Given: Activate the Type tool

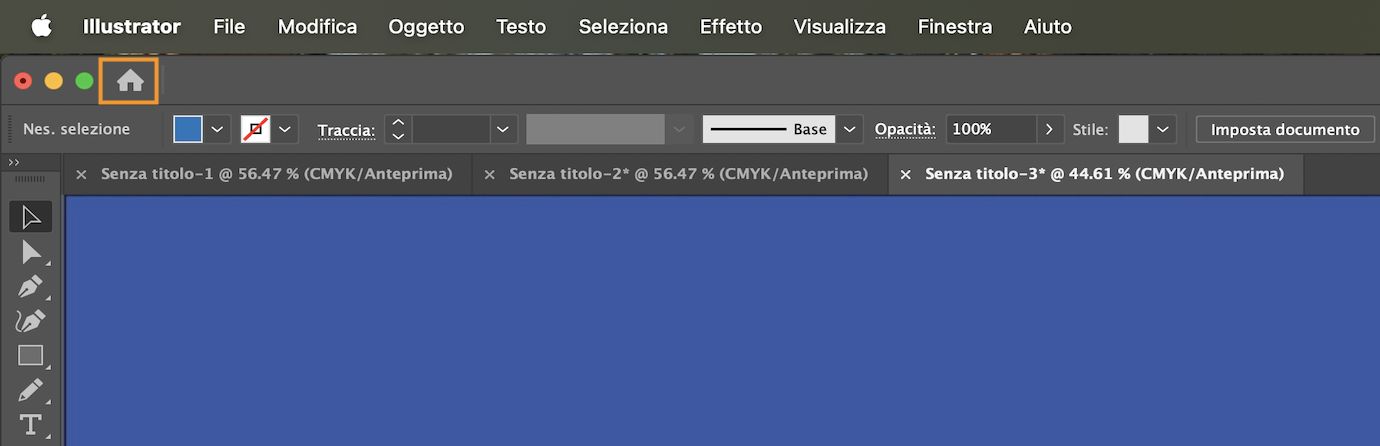Looking at the screenshot, I should [x=31, y=423].
